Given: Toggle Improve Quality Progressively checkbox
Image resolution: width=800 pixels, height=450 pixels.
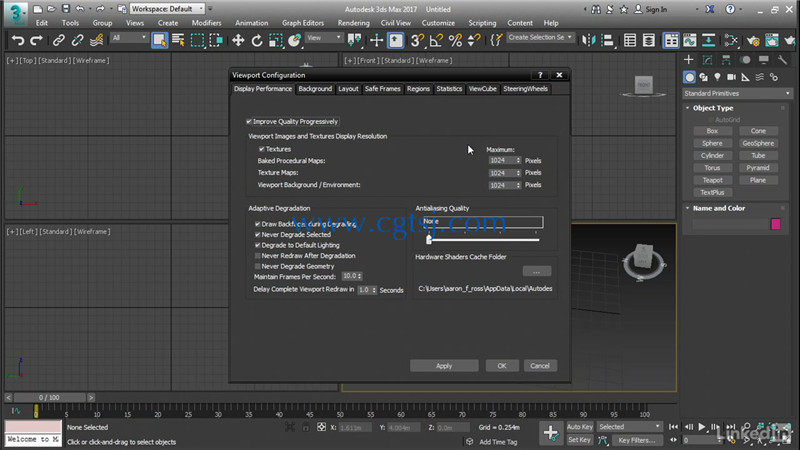Looking at the screenshot, I should [x=249, y=121].
